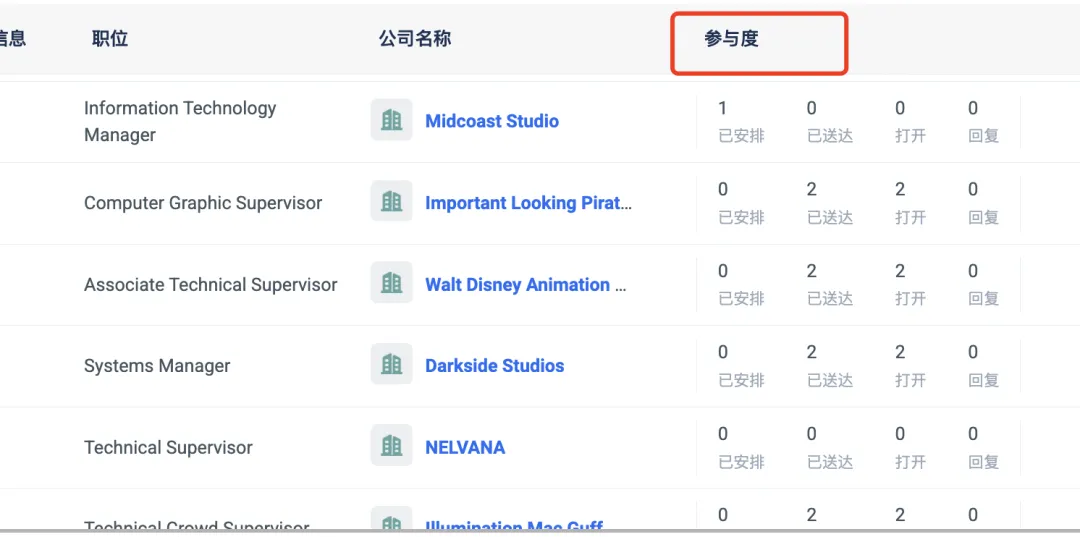
Task: Select the Computer Graphic Supervisor row title
Action: (x=203, y=203)
